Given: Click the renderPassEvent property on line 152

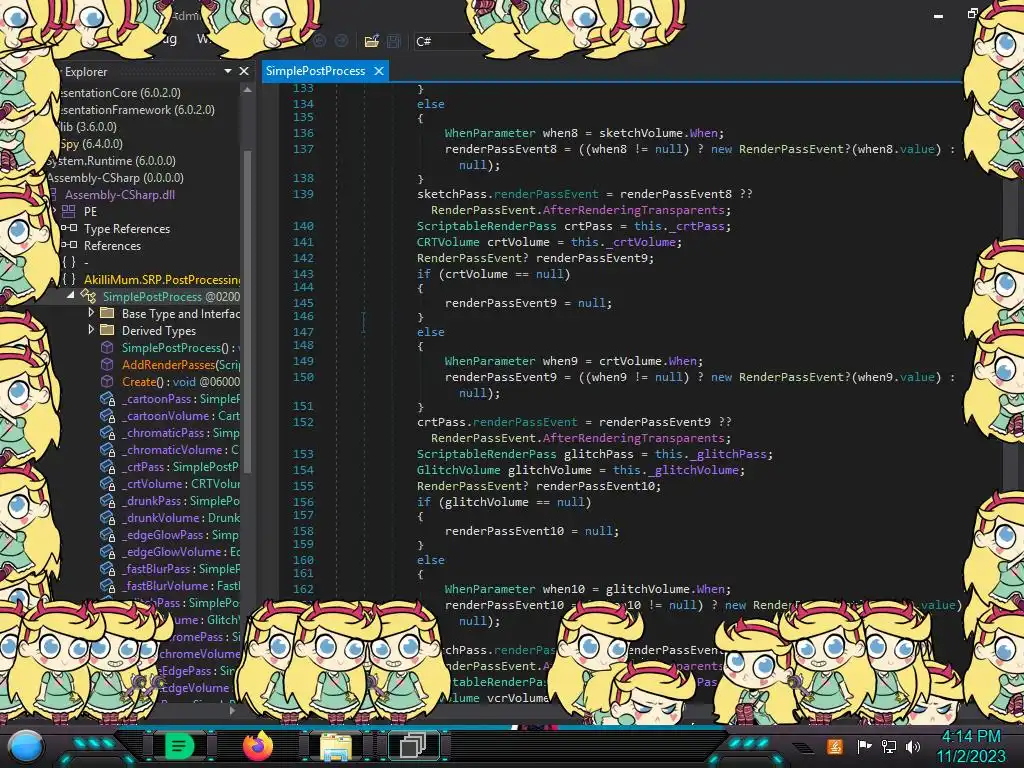Looking at the screenshot, I should tap(524, 422).
